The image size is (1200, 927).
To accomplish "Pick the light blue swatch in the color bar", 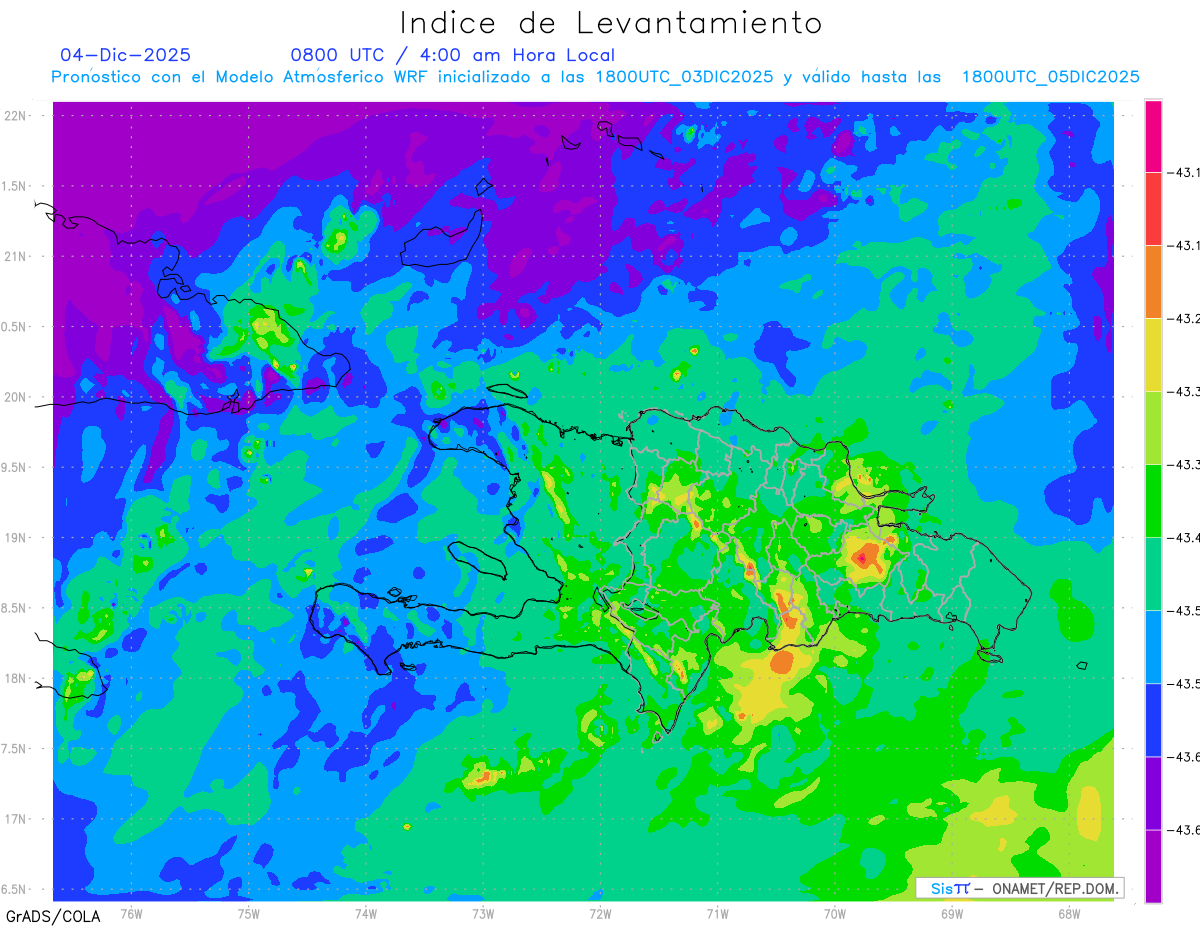I will coord(1153,647).
